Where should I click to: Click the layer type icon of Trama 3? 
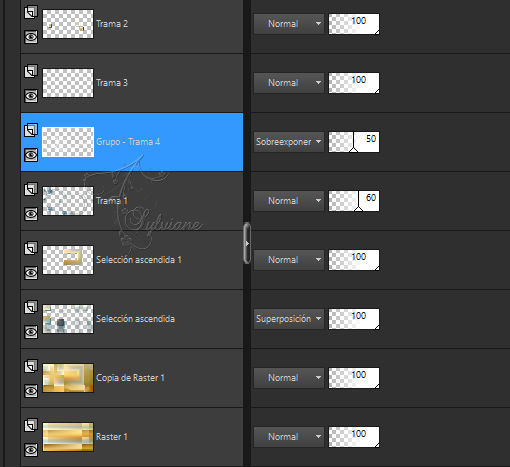[31, 71]
